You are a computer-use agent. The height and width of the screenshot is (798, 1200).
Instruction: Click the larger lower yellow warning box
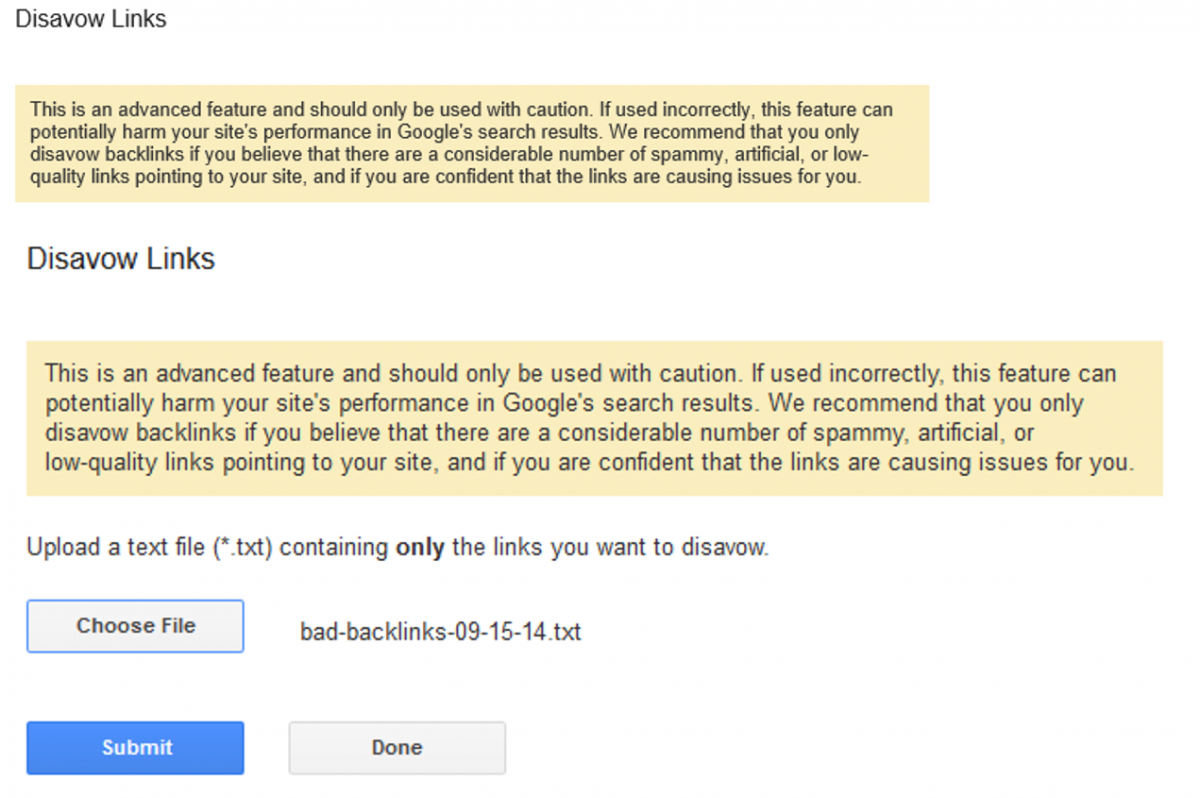pyautogui.click(x=594, y=418)
